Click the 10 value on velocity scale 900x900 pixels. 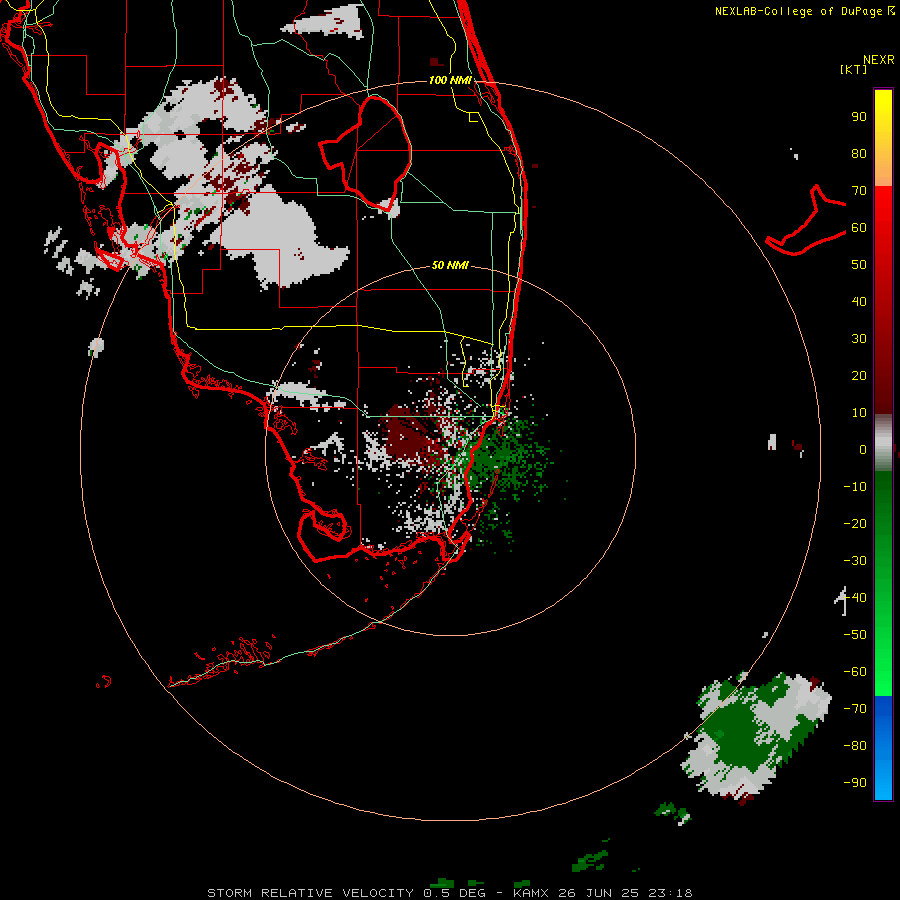(x=859, y=413)
